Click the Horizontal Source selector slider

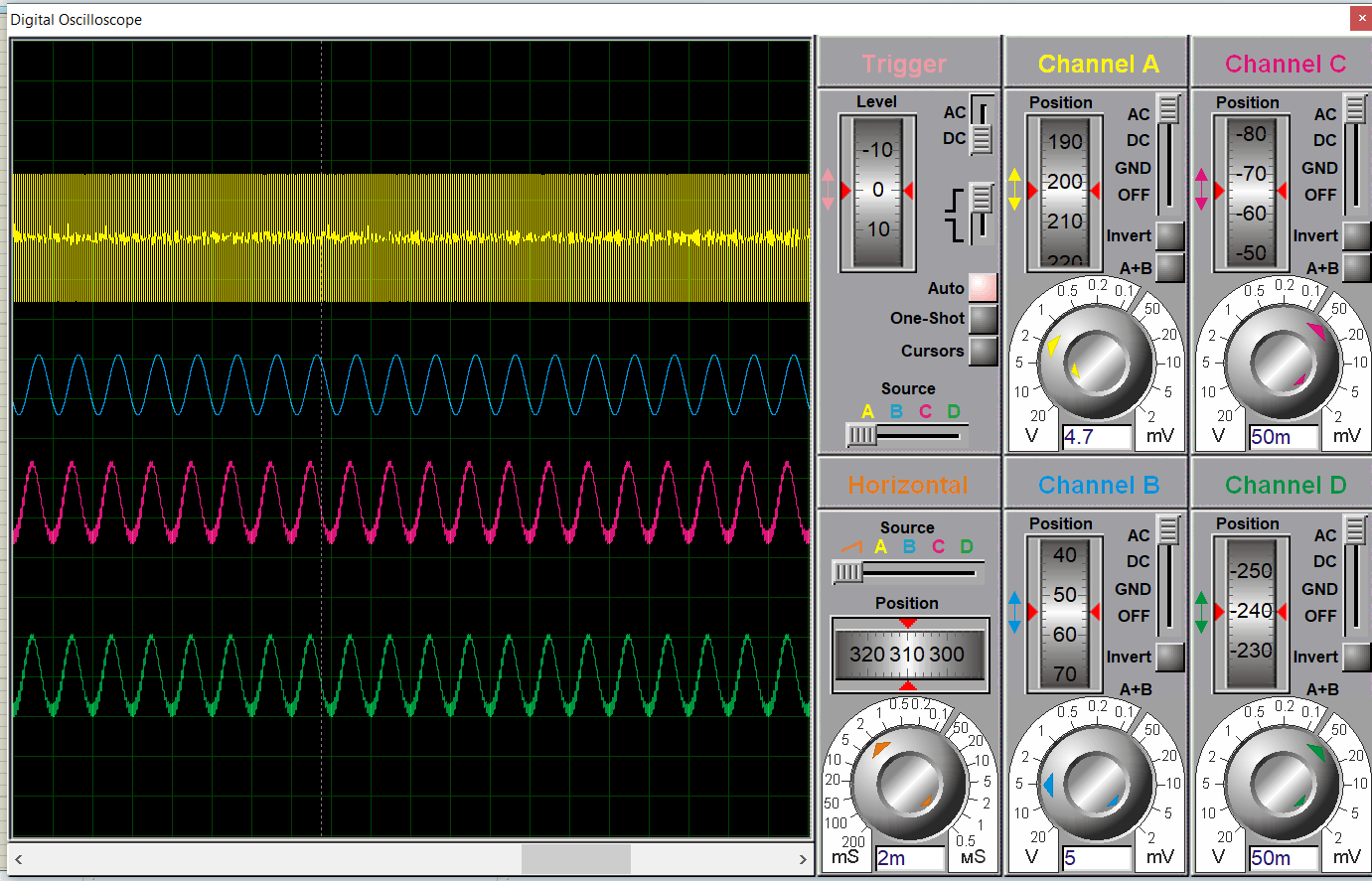click(x=906, y=571)
